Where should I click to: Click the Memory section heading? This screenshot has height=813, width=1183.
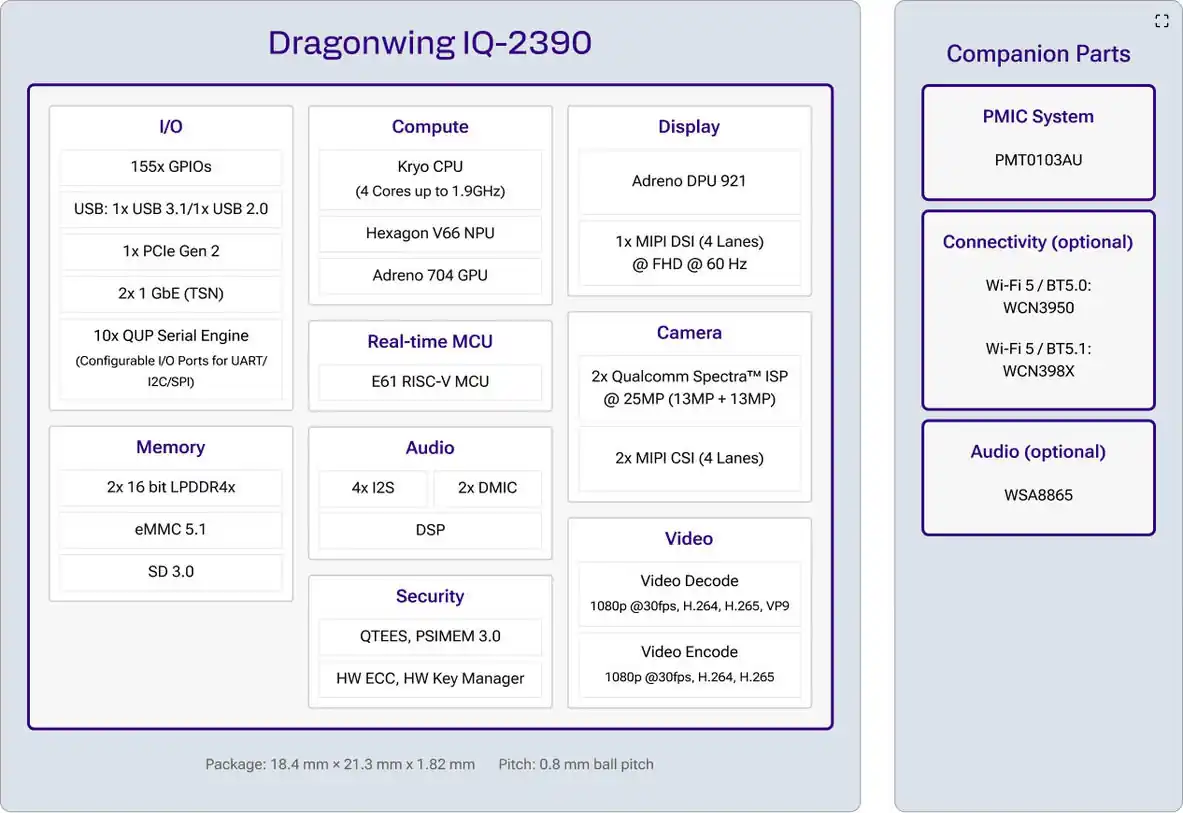click(171, 447)
